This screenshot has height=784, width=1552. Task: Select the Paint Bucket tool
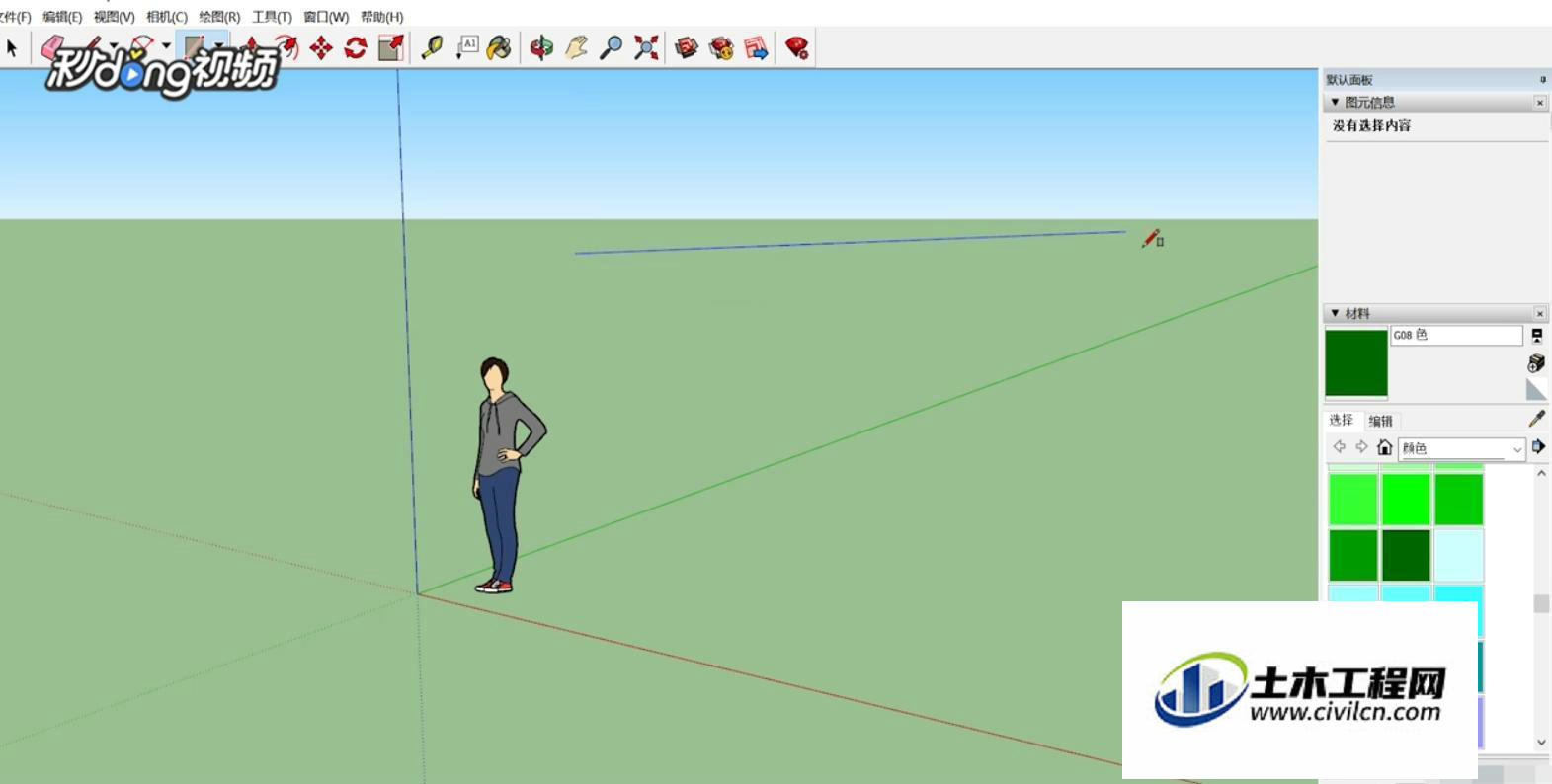pyautogui.click(x=500, y=47)
